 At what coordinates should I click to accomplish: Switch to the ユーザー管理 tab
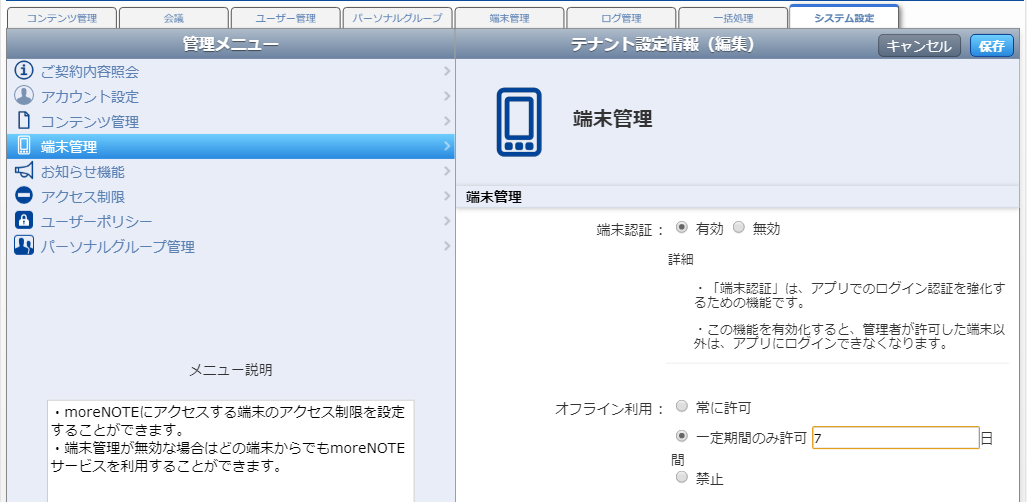[286, 18]
